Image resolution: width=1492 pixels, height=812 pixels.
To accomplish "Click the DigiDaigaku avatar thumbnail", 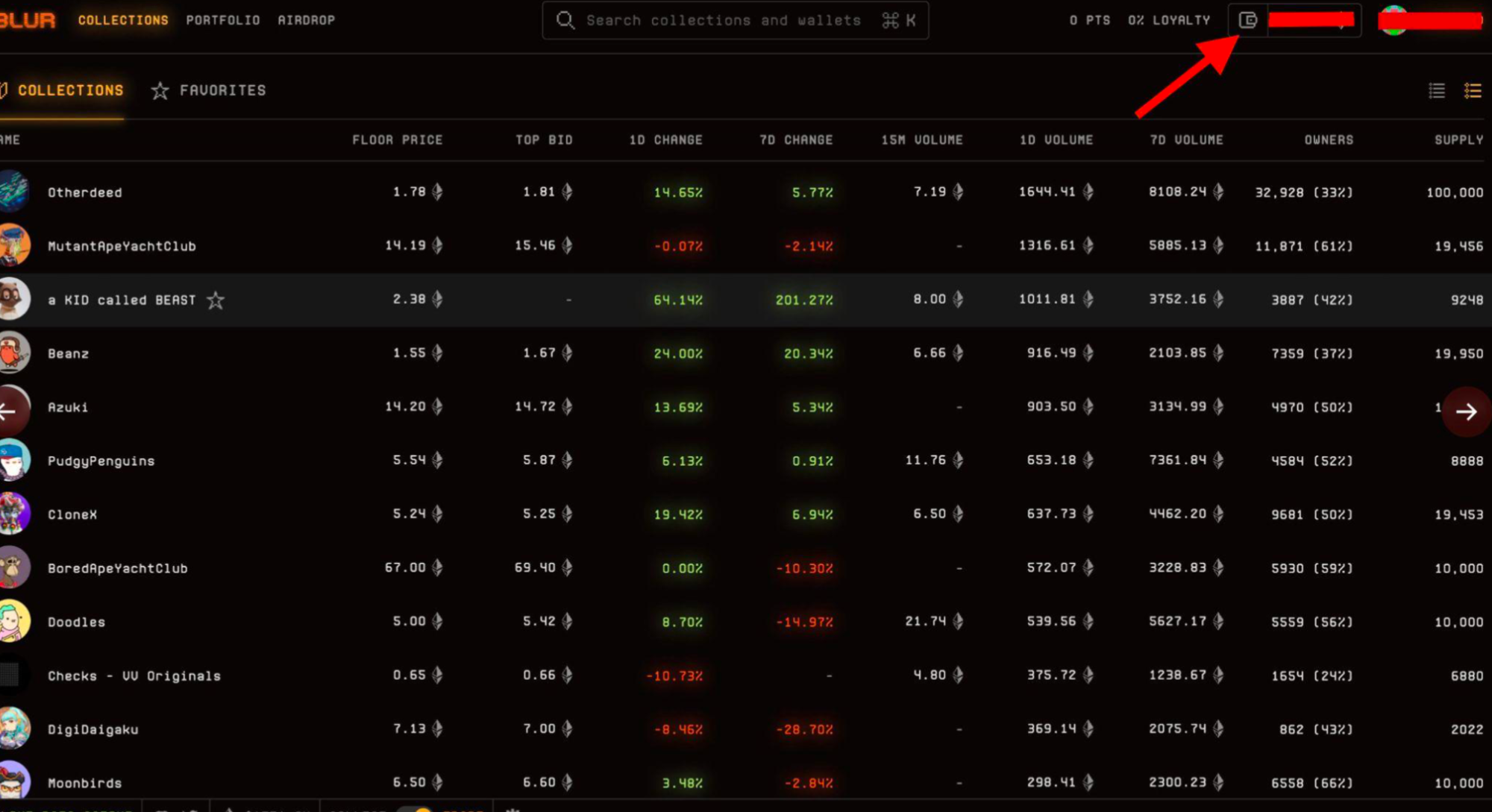I will click(13, 728).
